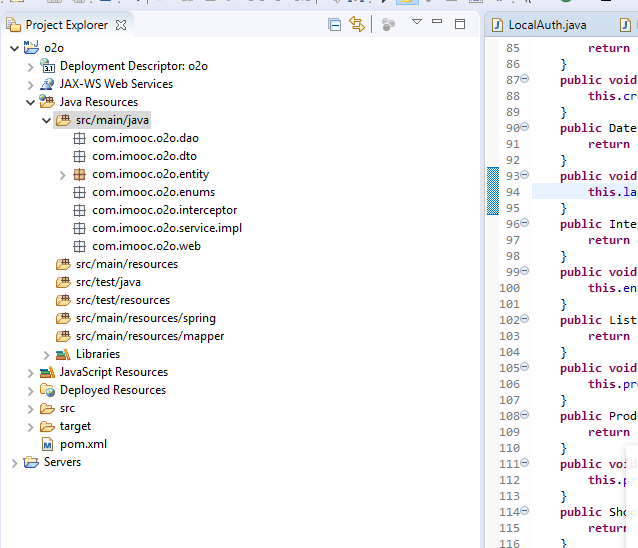Click JavaScript Resources icon
The image size is (638, 548).
[47, 372]
